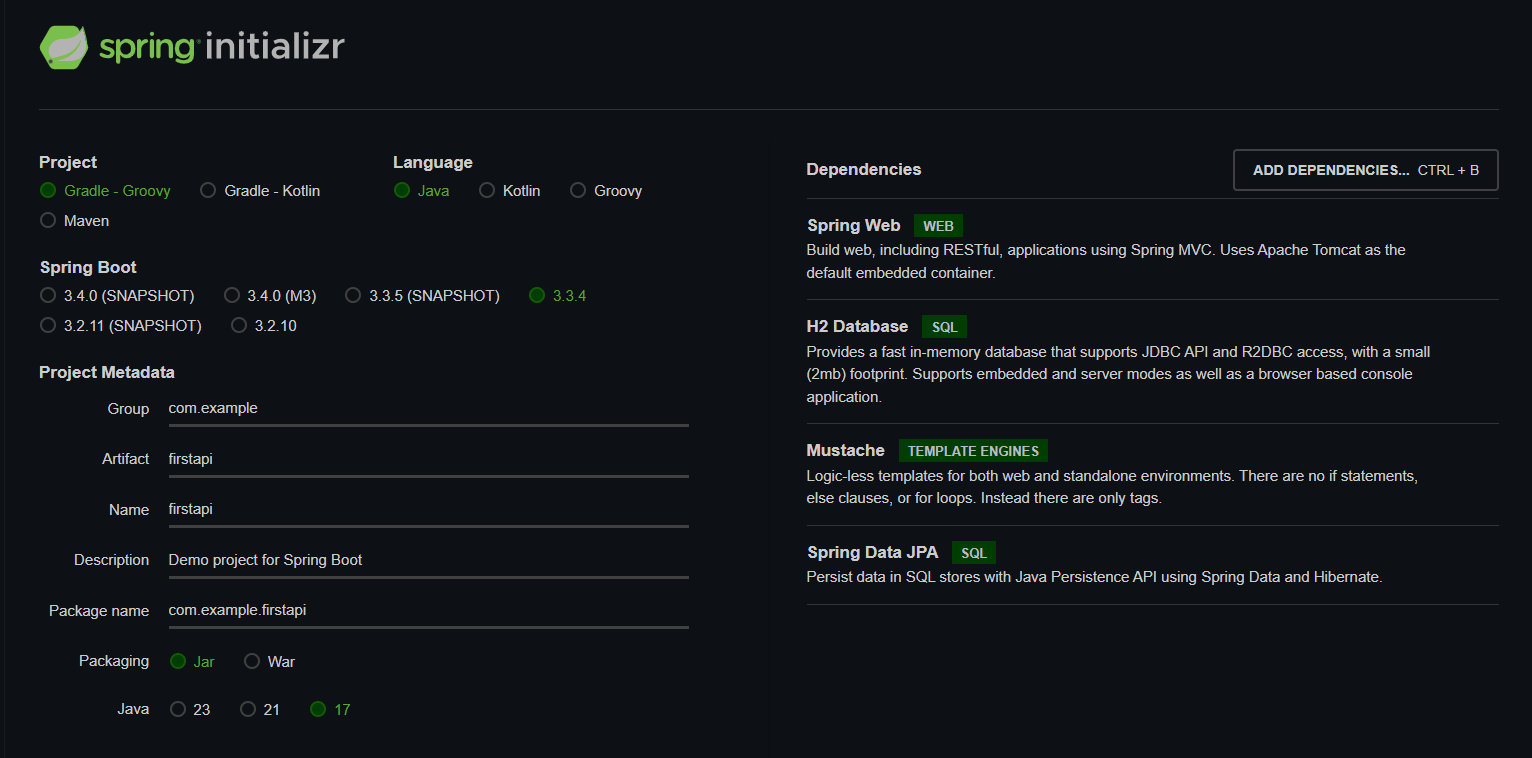Choose Spring Boot 3.4.0 (M3)
Viewport: 1532px width, 758px height.
[x=270, y=295]
